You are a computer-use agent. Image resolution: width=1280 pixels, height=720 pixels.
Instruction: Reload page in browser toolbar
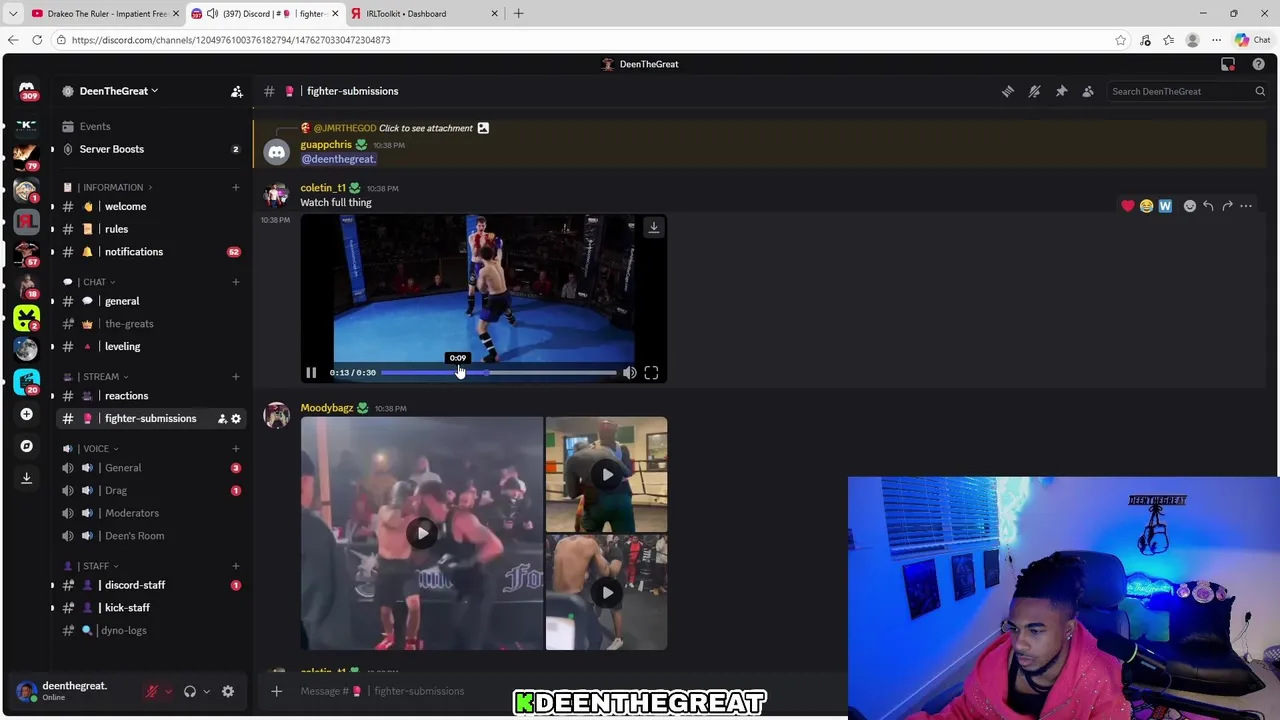[37, 40]
